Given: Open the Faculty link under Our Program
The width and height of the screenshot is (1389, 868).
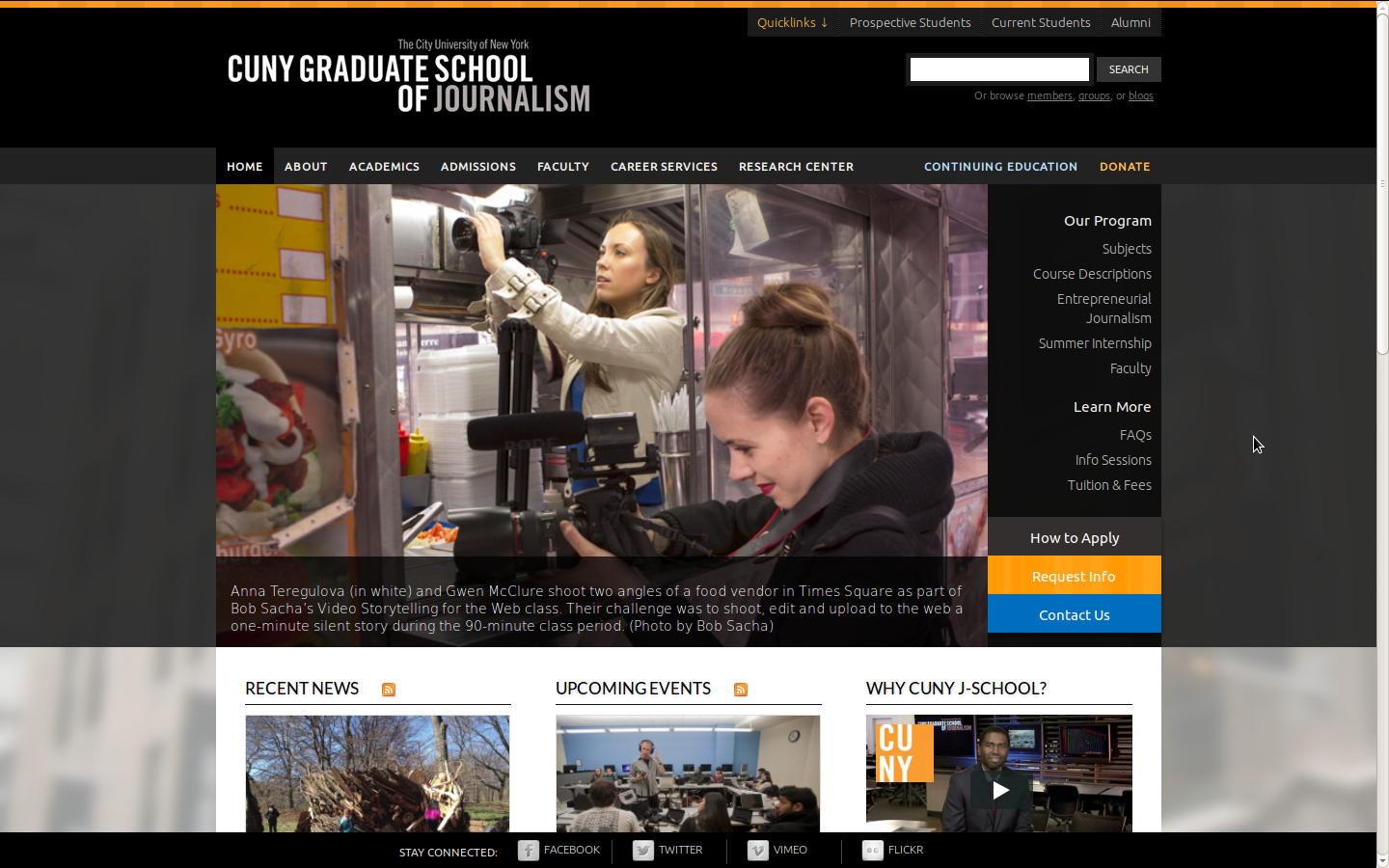Looking at the screenshot, I should click(1130, 368).
